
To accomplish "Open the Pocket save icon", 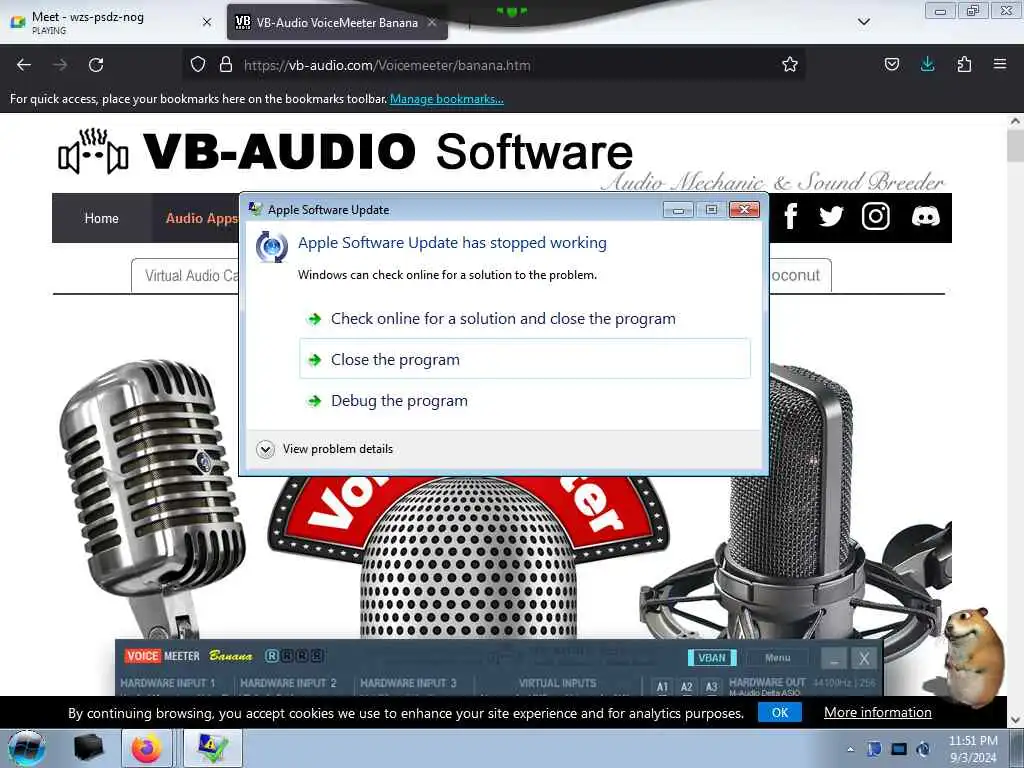I will tap(891, 64).
